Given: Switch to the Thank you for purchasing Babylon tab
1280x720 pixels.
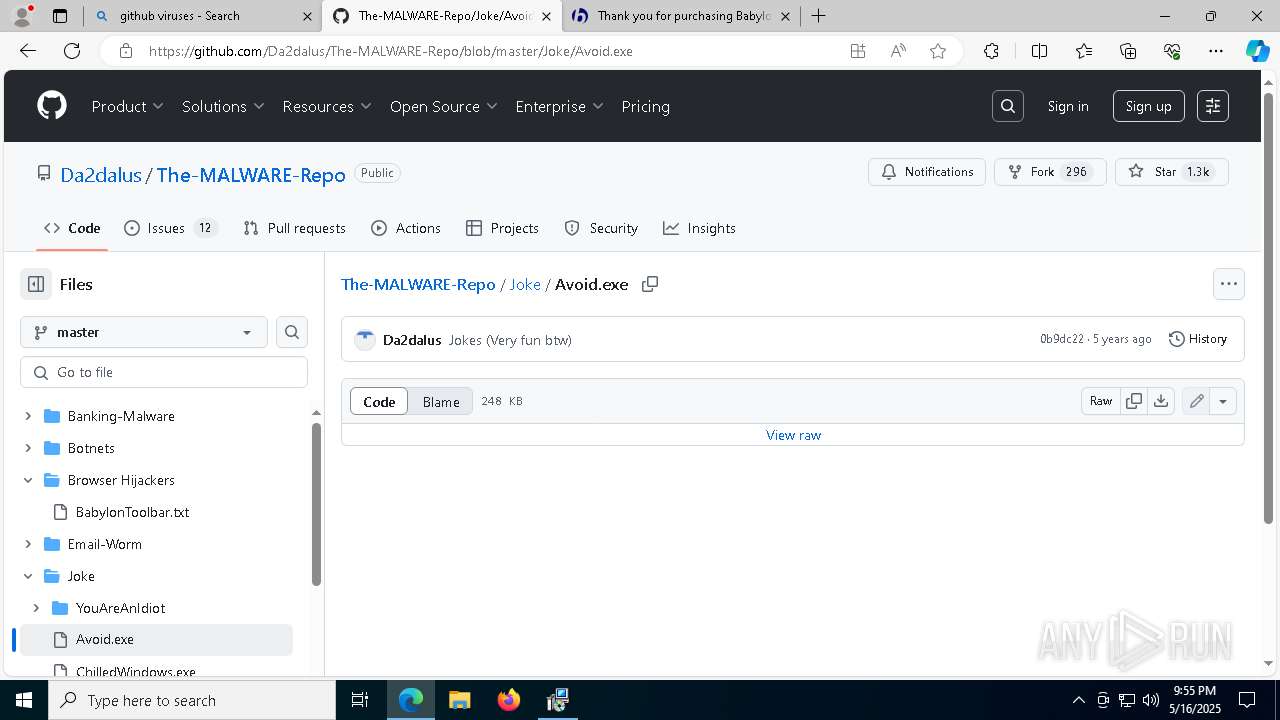Looking at the screenshot, I should 681,16.
